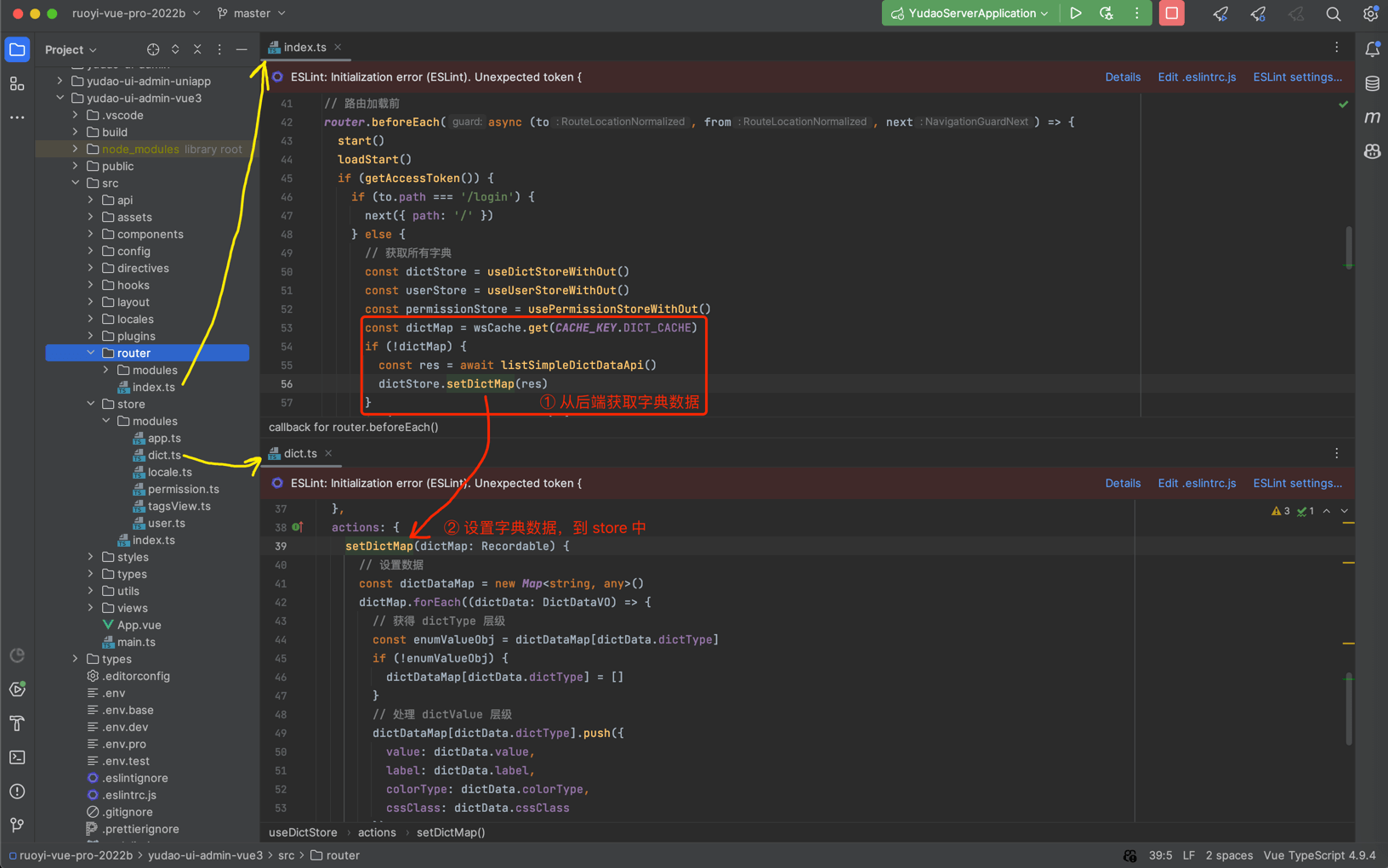Open permission.ts in the project tree
The width and height of the screenshot is (1388, 868).
(183, 489)
